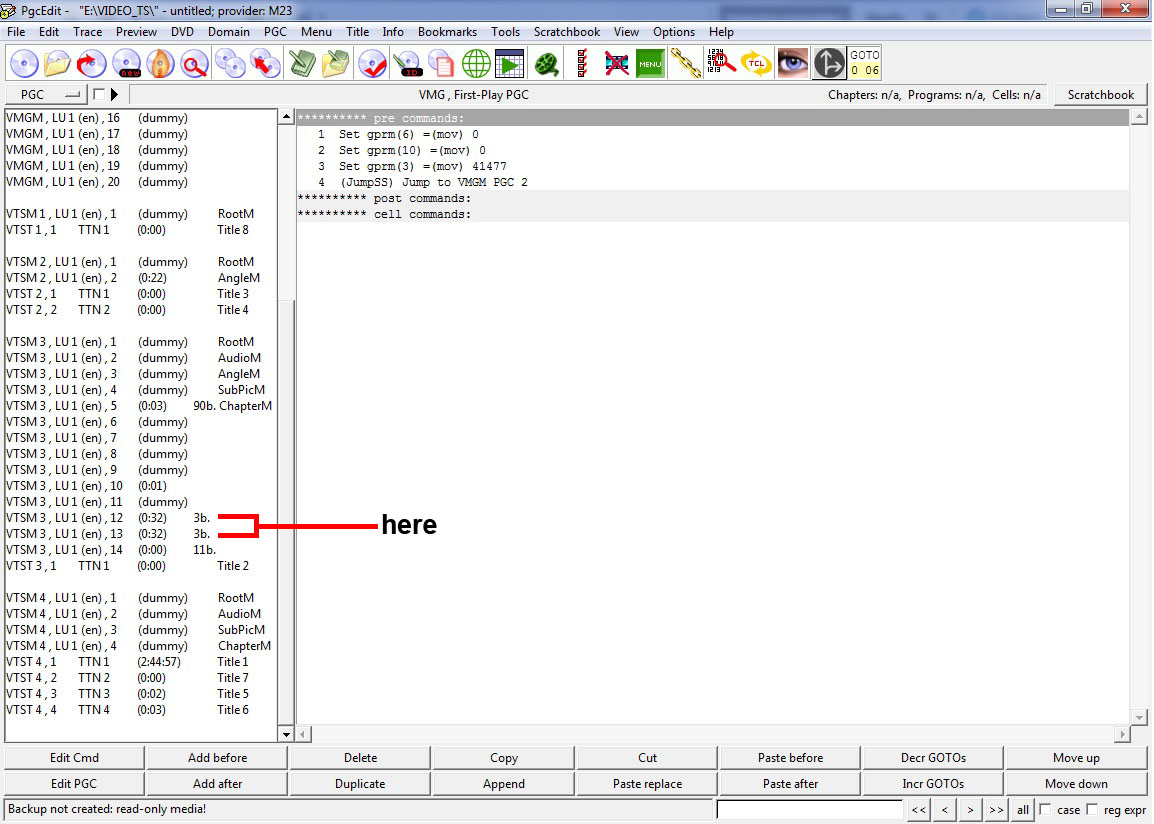
Task: Open the Tools menu
Action: [x=506, y=32]
